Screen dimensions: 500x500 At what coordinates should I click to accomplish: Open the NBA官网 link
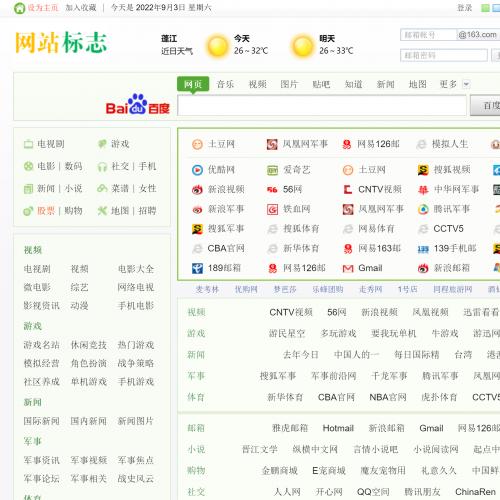coord(388,397)
